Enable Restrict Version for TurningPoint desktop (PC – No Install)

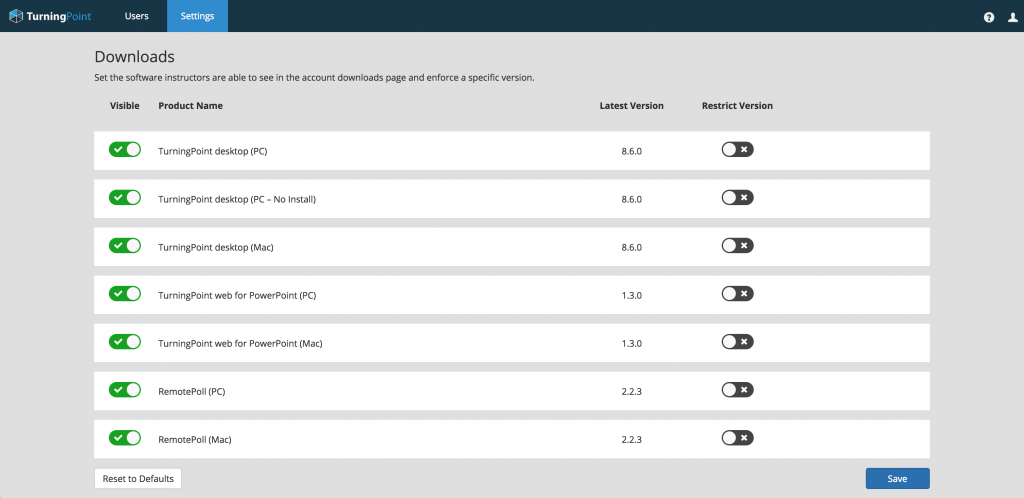[737, 198]
